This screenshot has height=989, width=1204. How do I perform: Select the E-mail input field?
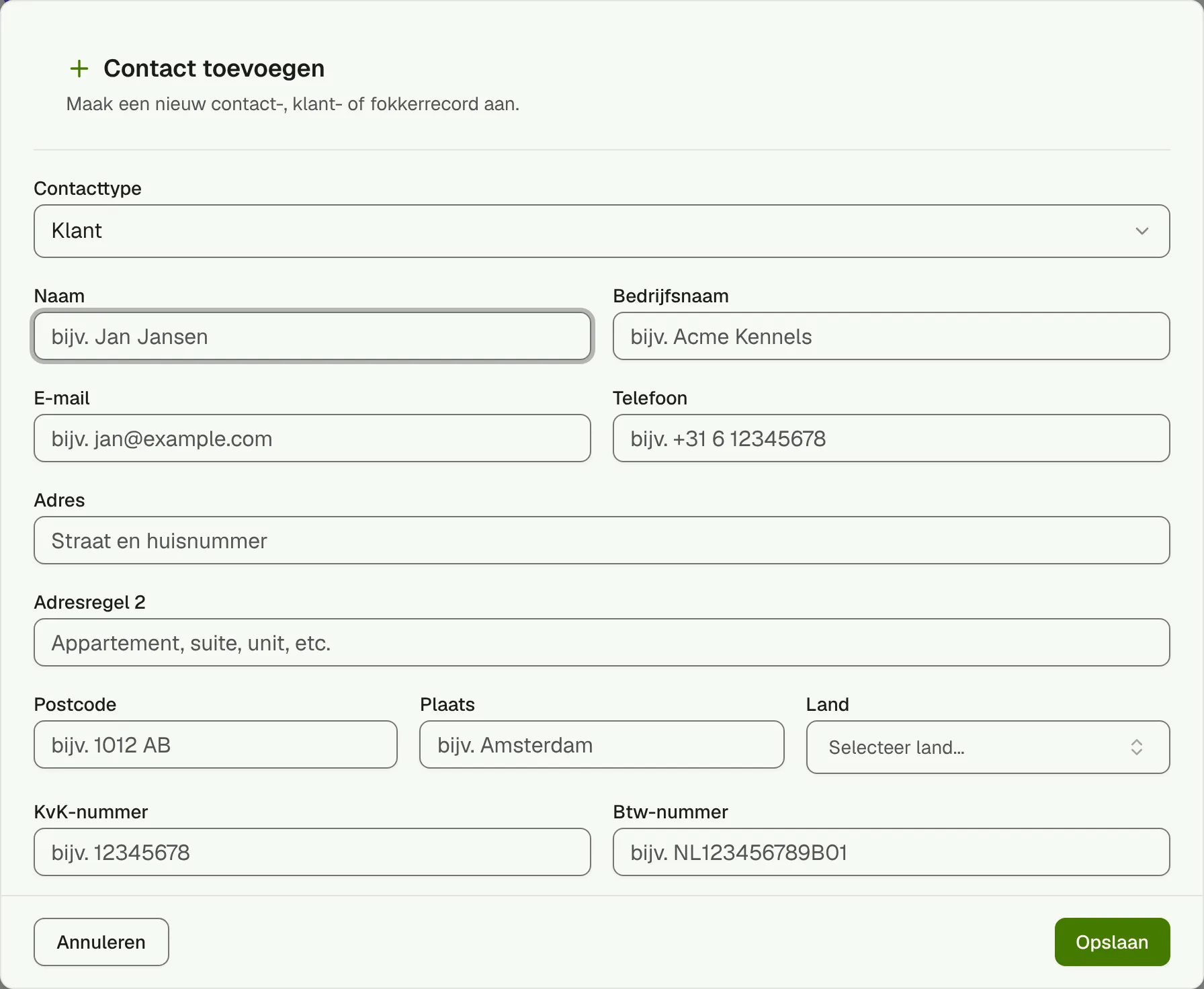312,438
